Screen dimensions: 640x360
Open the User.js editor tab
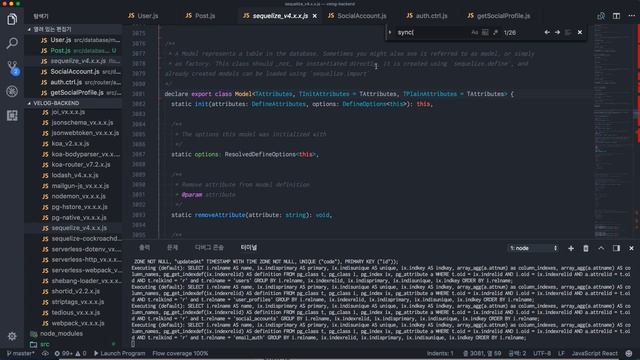143,16
